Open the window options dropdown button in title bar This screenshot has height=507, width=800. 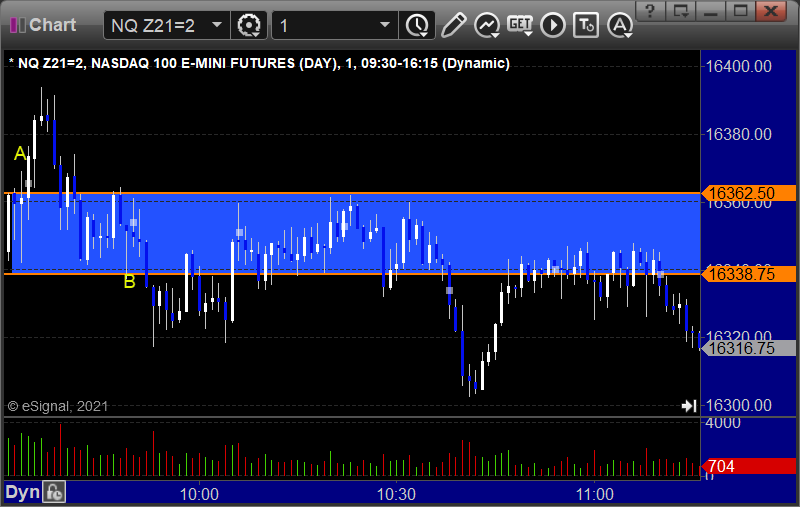(x=681, y=11)
